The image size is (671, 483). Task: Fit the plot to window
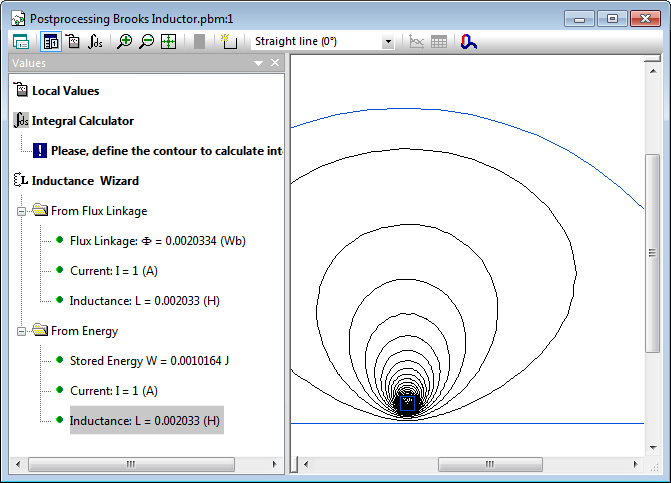coord(169,41)
